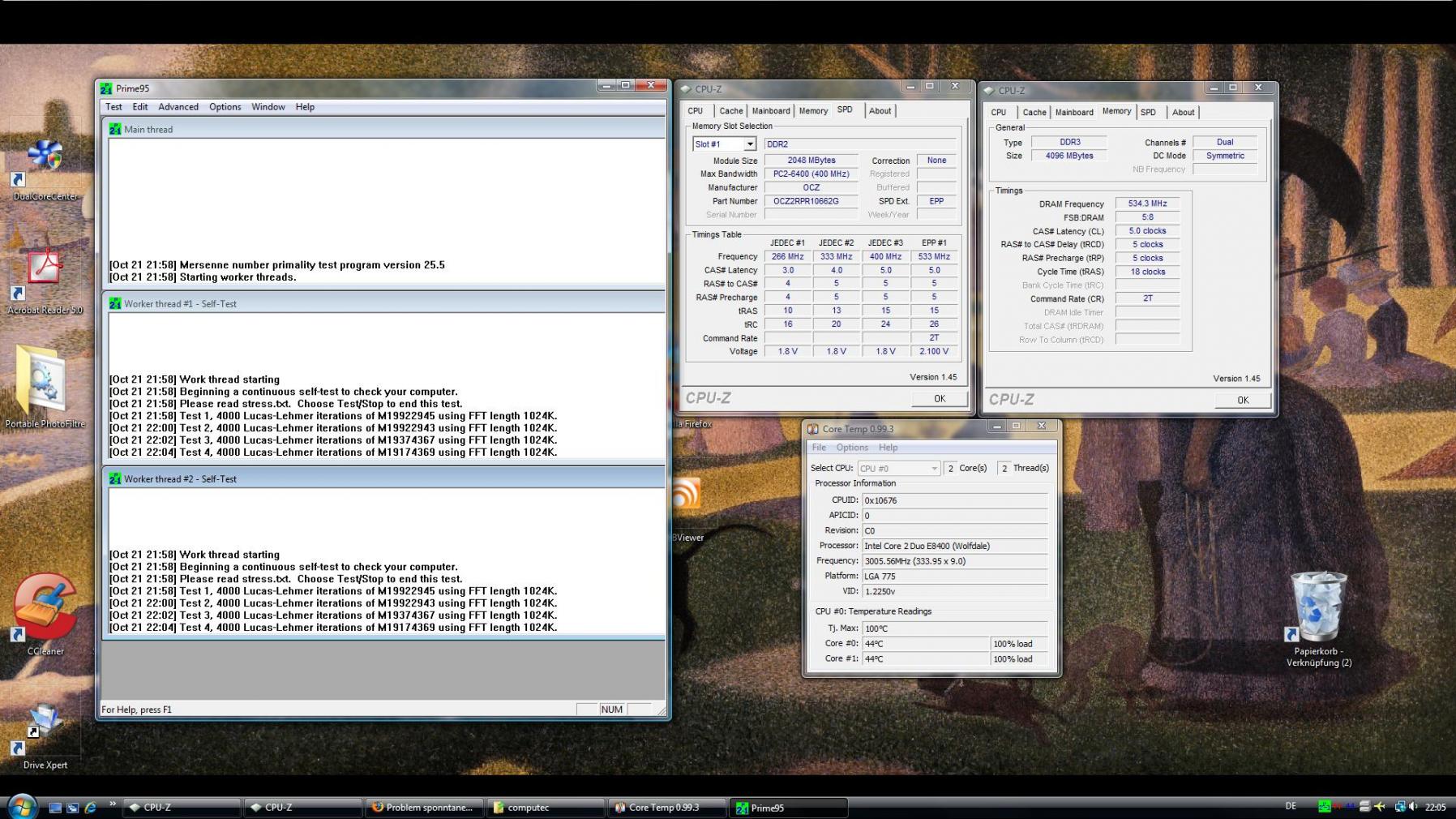Image resolution: width=1456 pixels, height=819 pixels.
Task: Select the Drive Xpert desktop icon
Action: 45,736
